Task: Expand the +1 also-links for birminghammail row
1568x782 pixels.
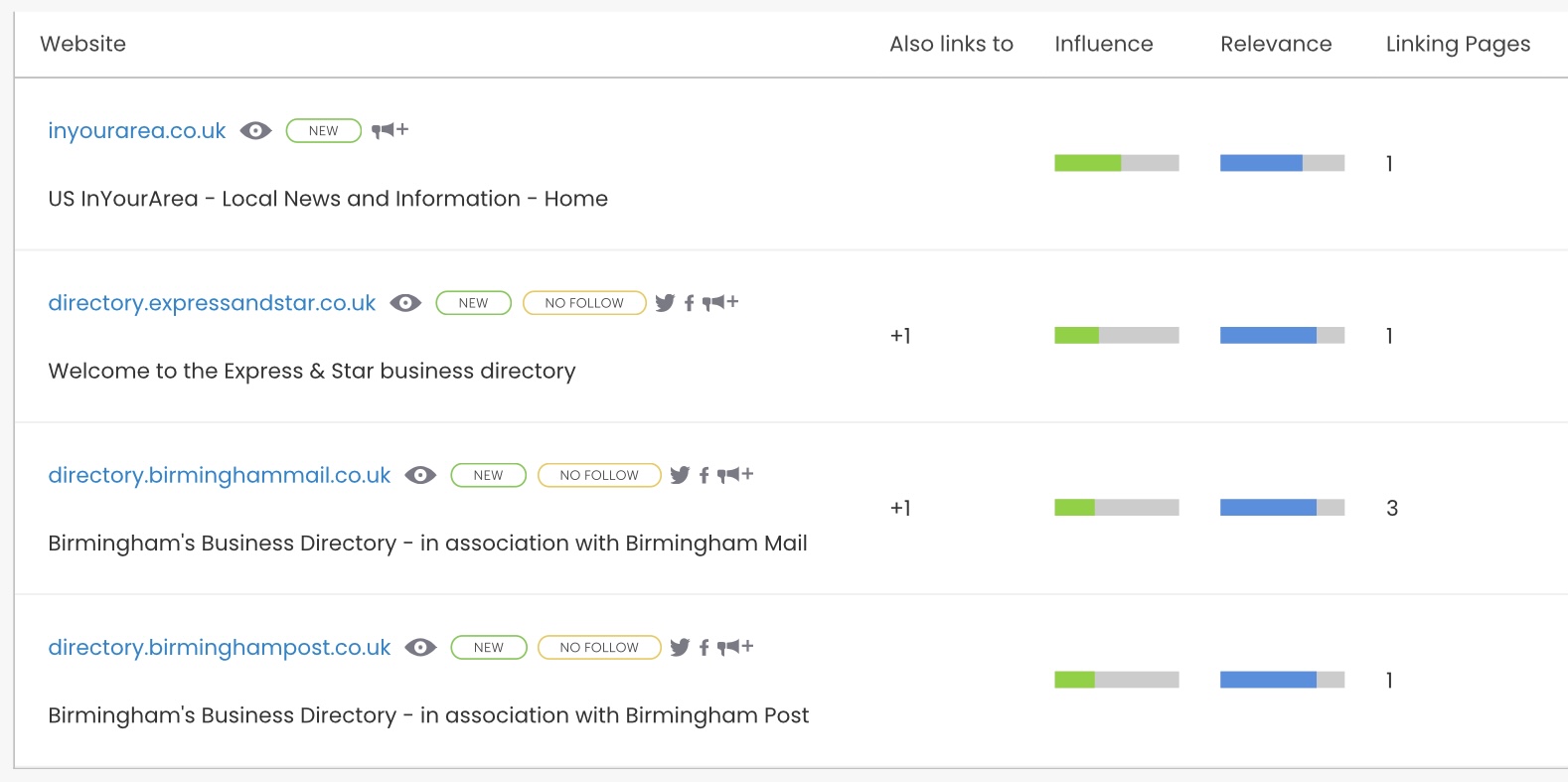Action: click(x=900, y=508)
